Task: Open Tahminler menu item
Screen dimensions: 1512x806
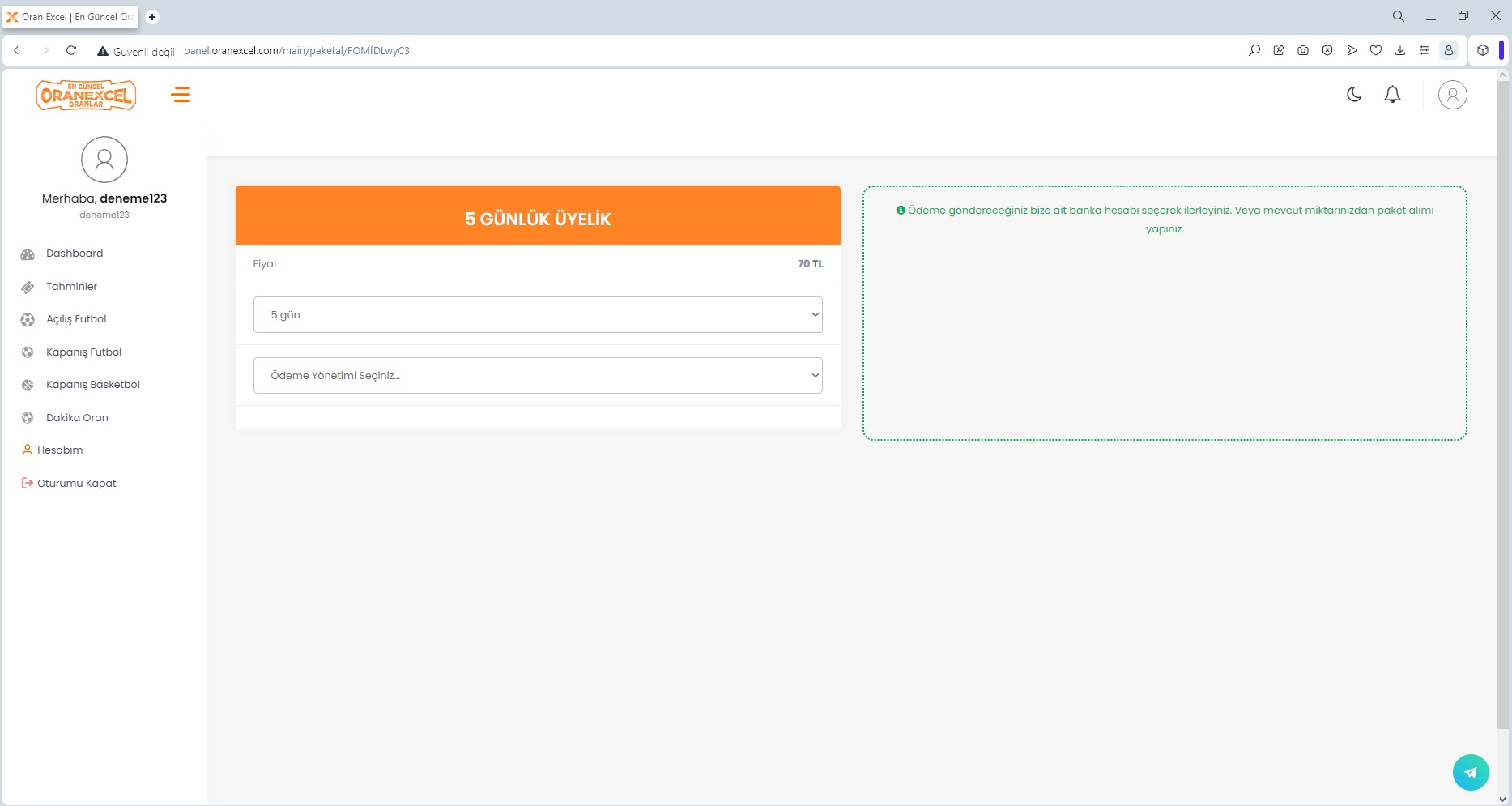Action: click(x=71, y=287)
